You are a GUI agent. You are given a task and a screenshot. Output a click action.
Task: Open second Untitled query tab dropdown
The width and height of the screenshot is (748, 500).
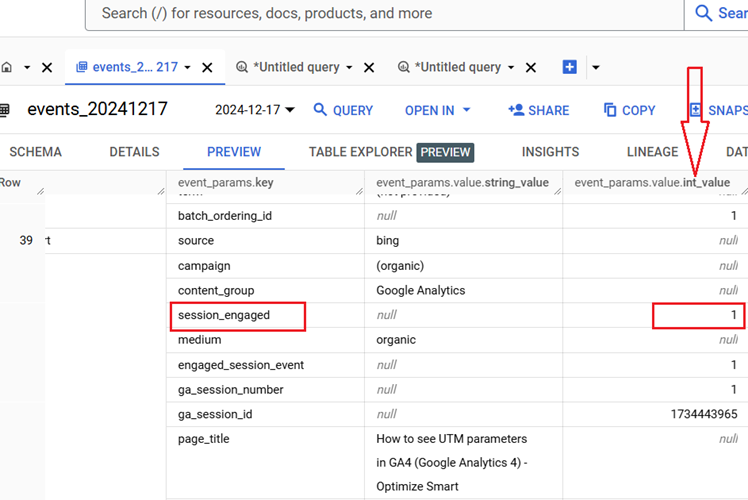pos(511,67)
